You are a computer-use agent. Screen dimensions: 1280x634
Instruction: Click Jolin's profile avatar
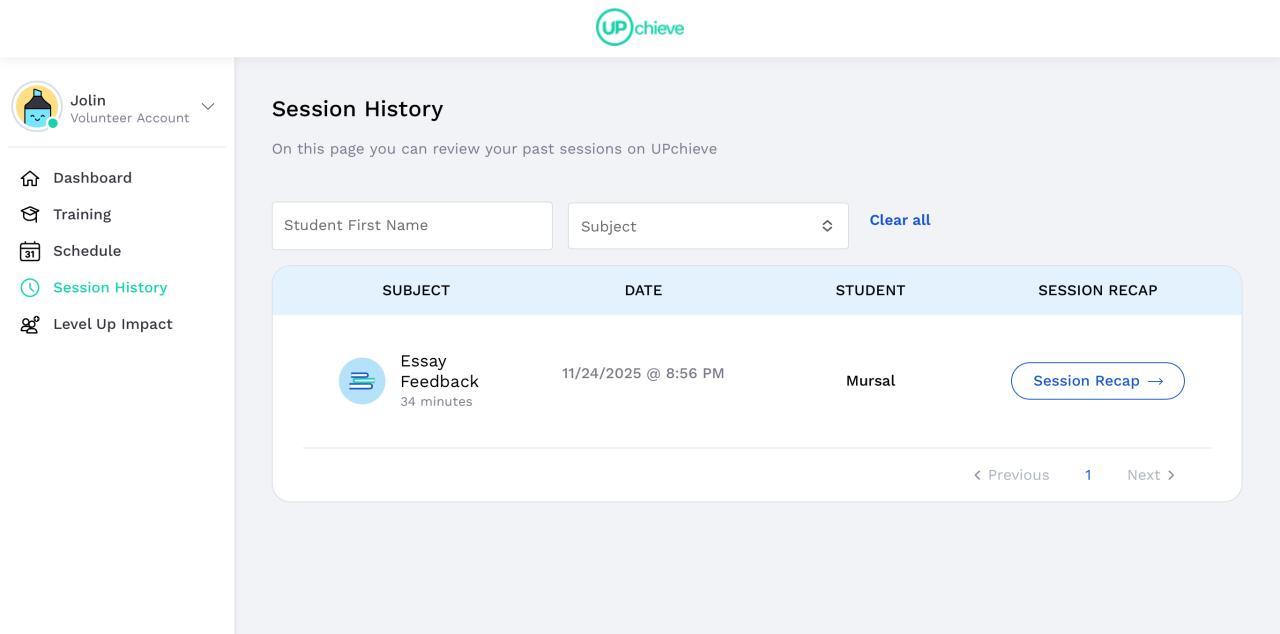[37, 106]
